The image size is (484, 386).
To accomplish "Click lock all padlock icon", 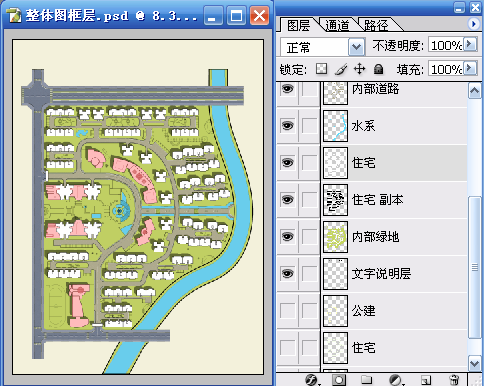I will point(378,69).
